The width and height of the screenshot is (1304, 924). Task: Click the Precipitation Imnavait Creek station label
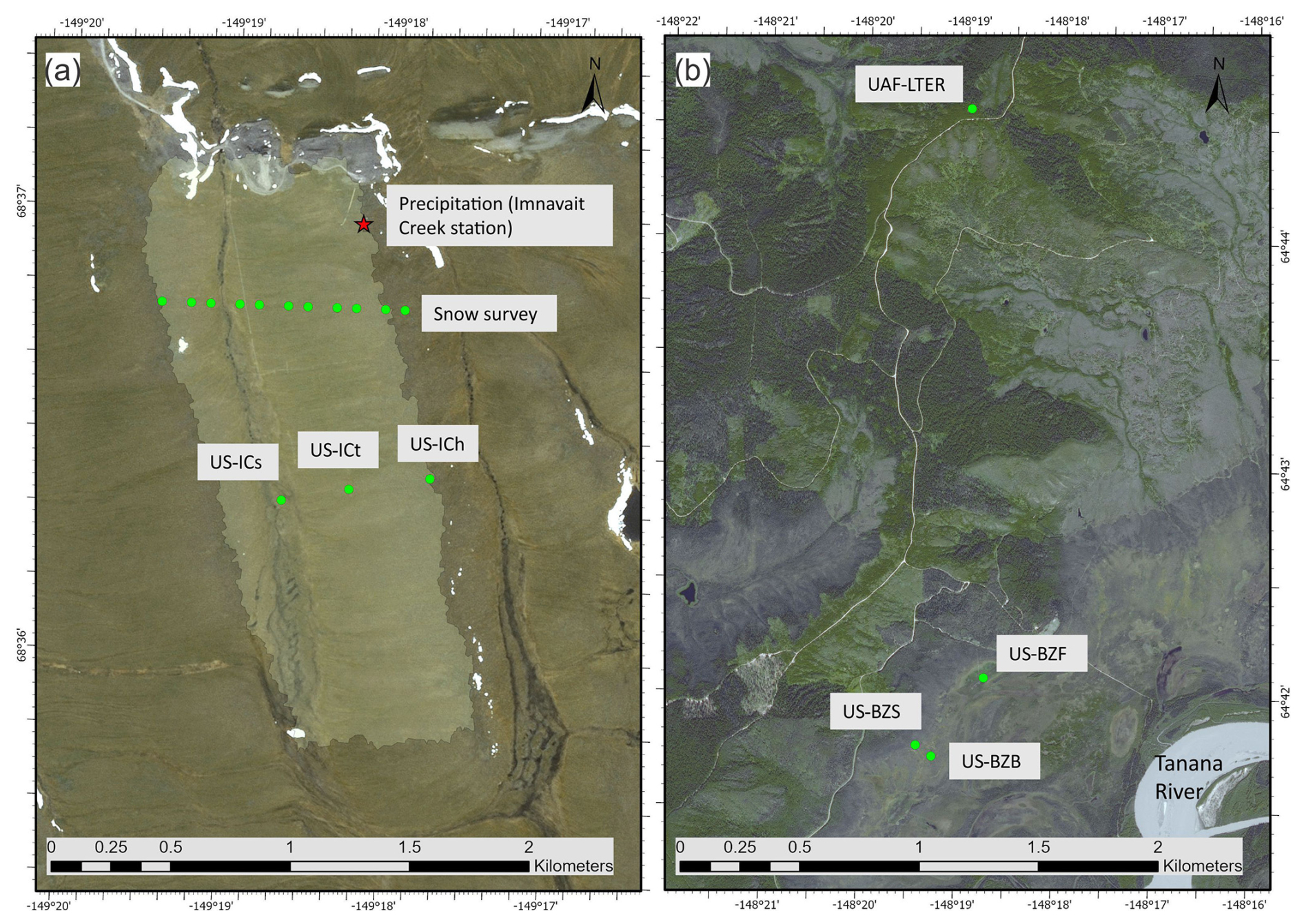point(499,215)
